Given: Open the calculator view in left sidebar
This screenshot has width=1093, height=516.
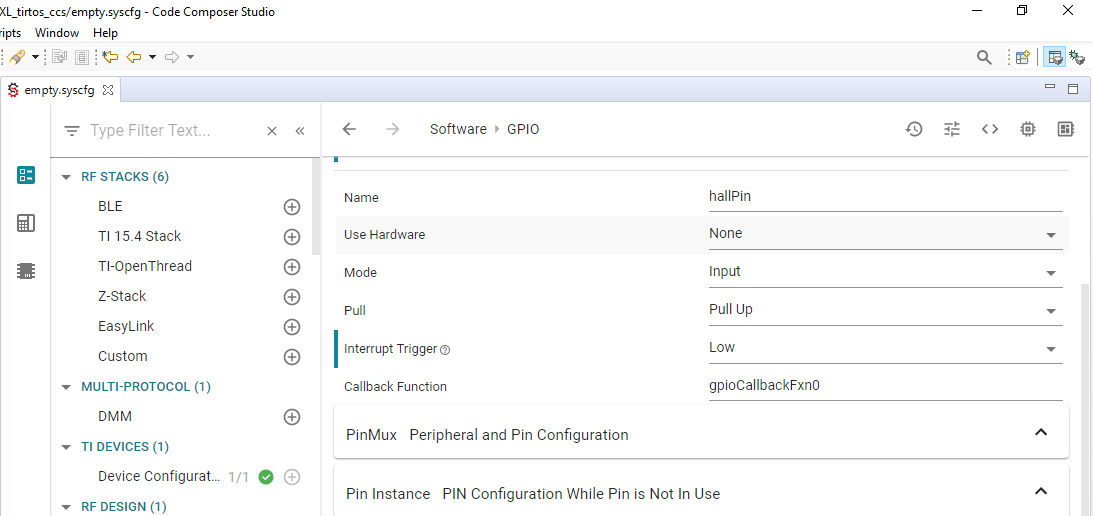Looking at the screenshot, I should coord(26,223).
